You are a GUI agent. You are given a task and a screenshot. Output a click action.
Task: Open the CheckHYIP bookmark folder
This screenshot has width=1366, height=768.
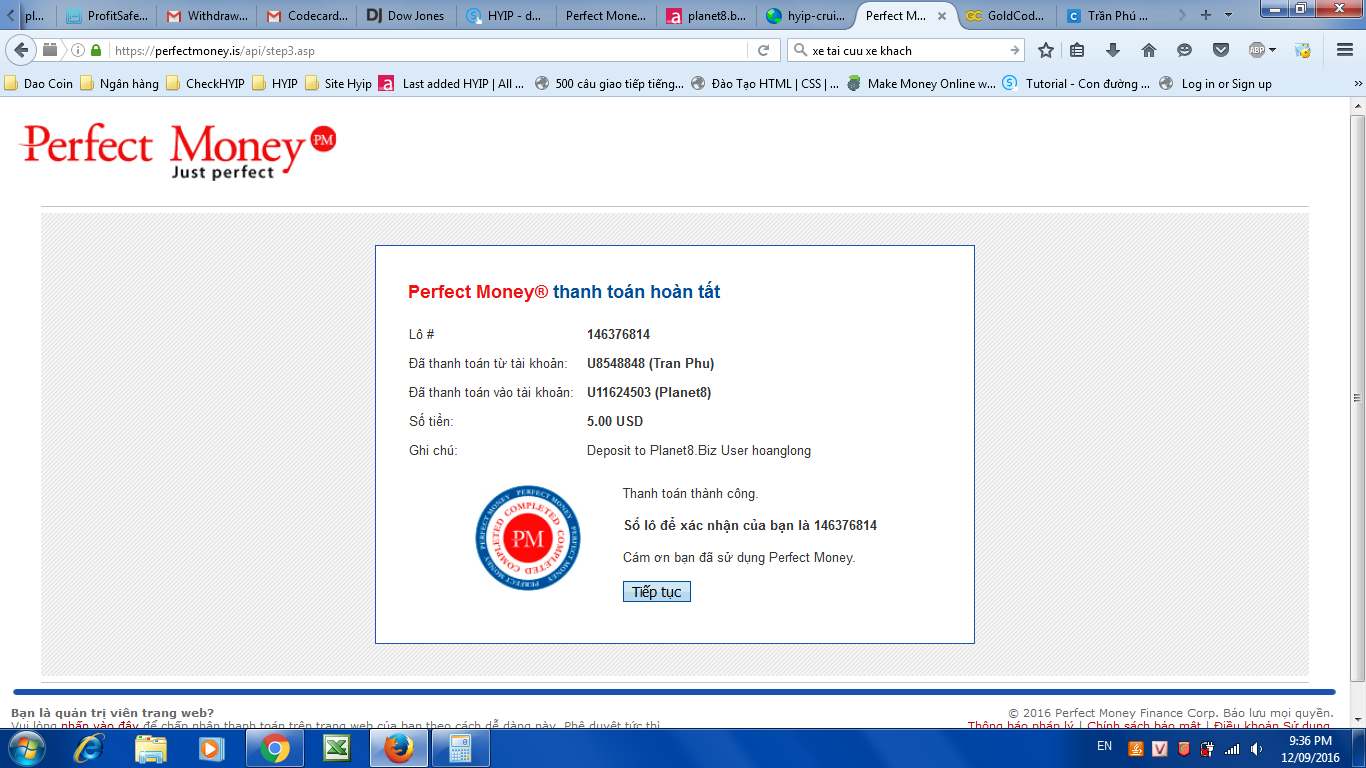click(x=205, y=84)
